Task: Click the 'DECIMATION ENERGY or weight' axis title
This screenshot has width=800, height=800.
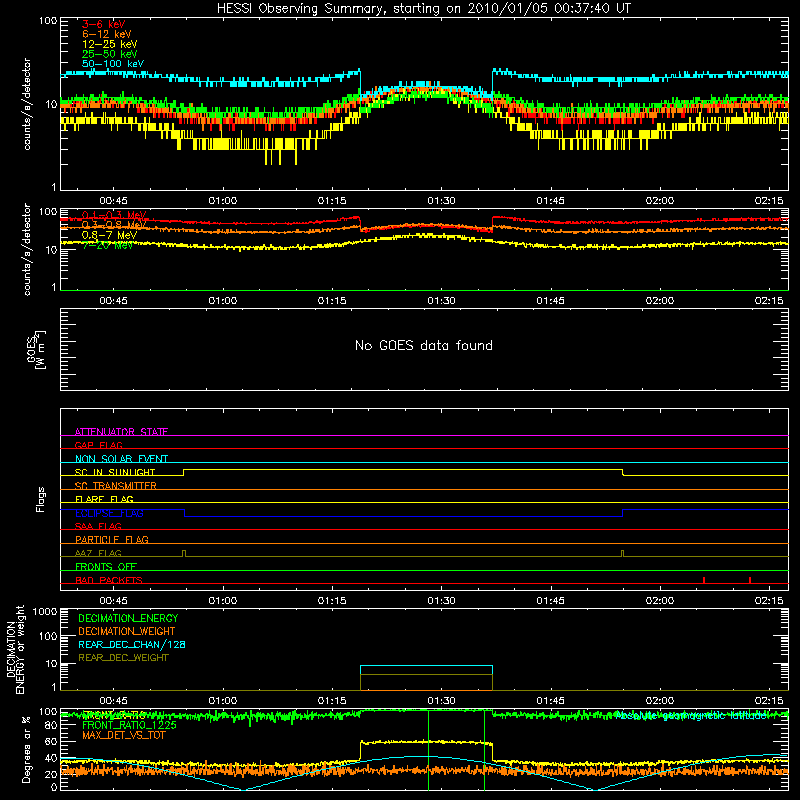Action: [15, 650]
